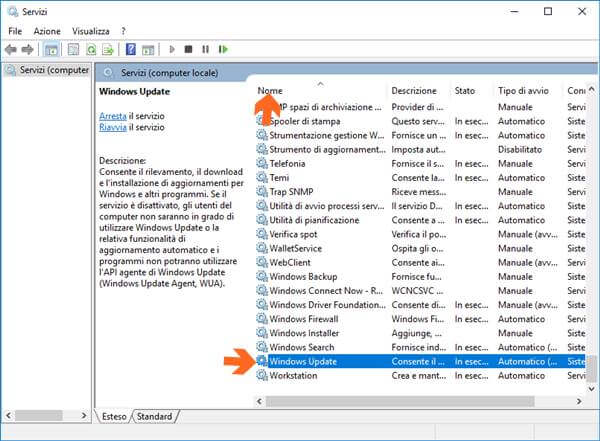The width and height of the screenshot is (600, 441).
Task: Select the Spooler di stampa service
Action: point(420,121)
